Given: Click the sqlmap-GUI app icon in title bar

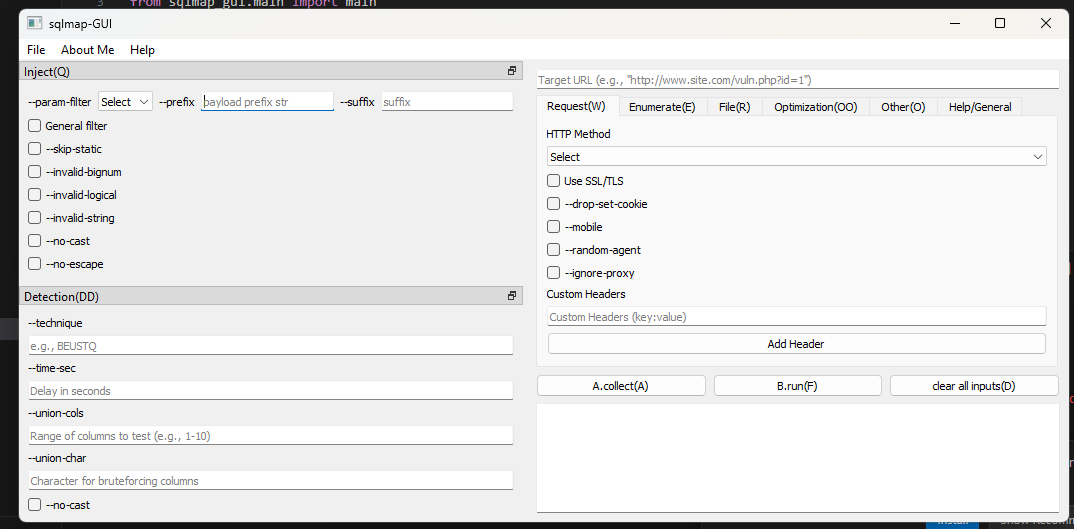Looking at the screenshot, I should 34,23.
